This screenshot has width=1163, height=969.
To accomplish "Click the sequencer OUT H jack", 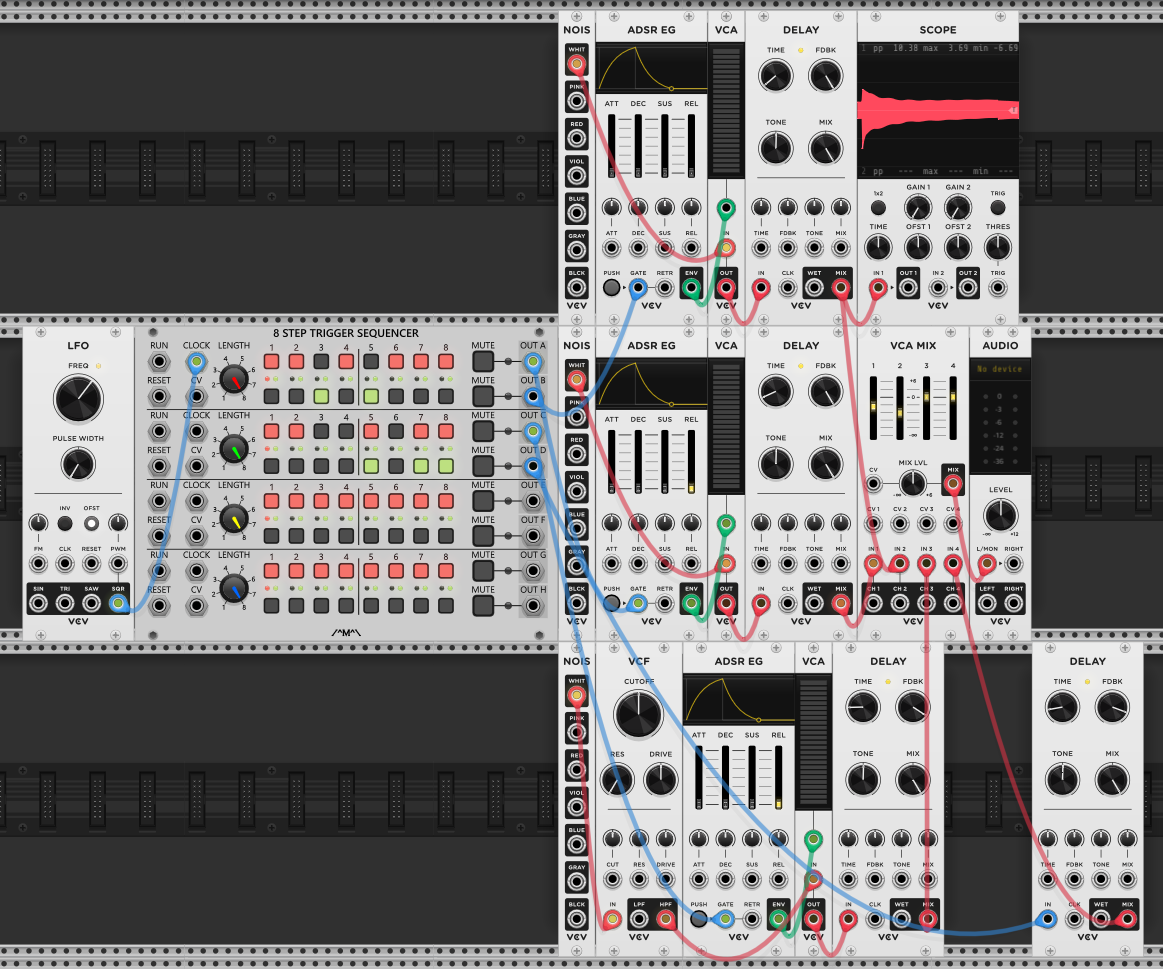I will pos(533,606).
